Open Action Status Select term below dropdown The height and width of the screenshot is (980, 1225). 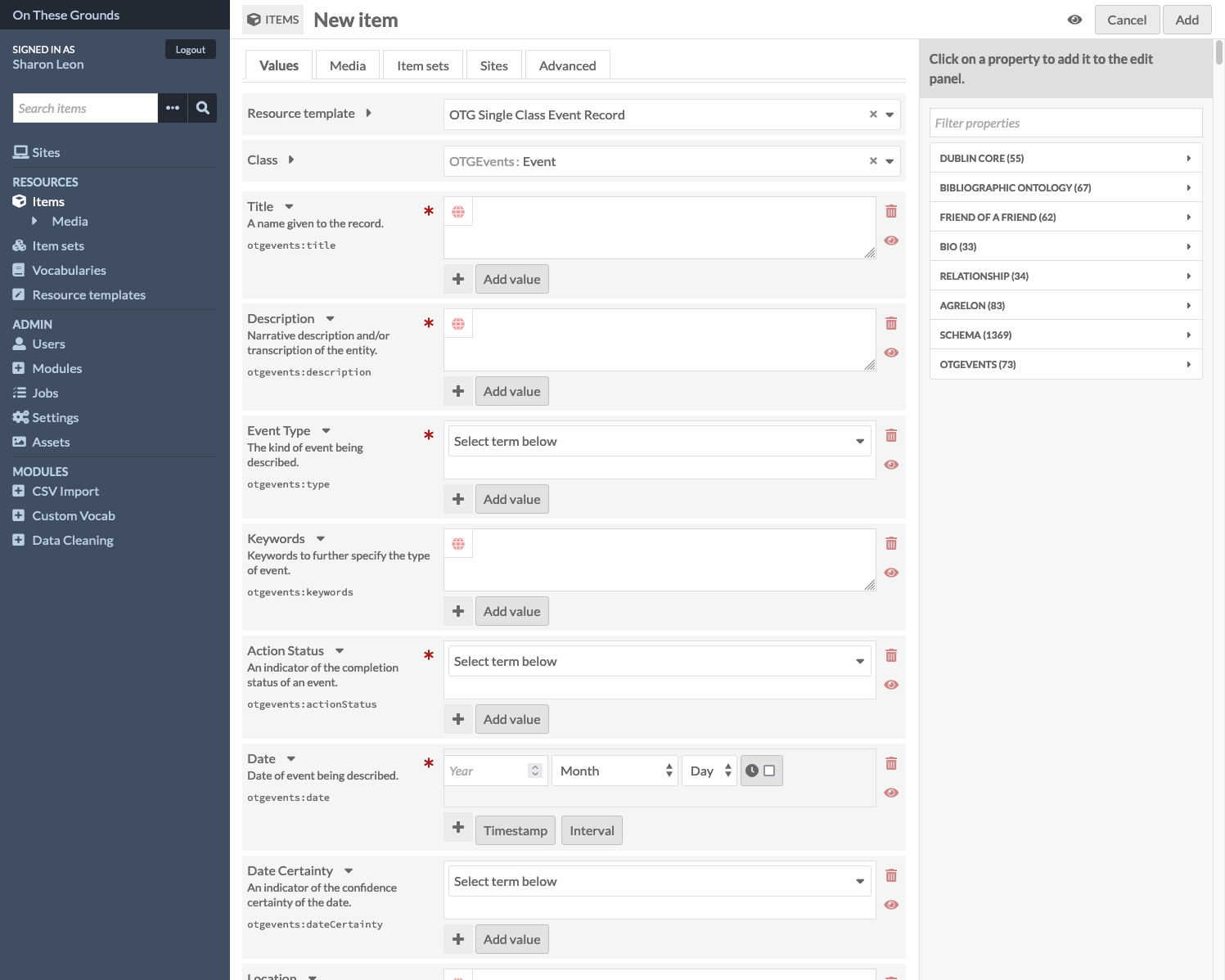coord(660,661)
